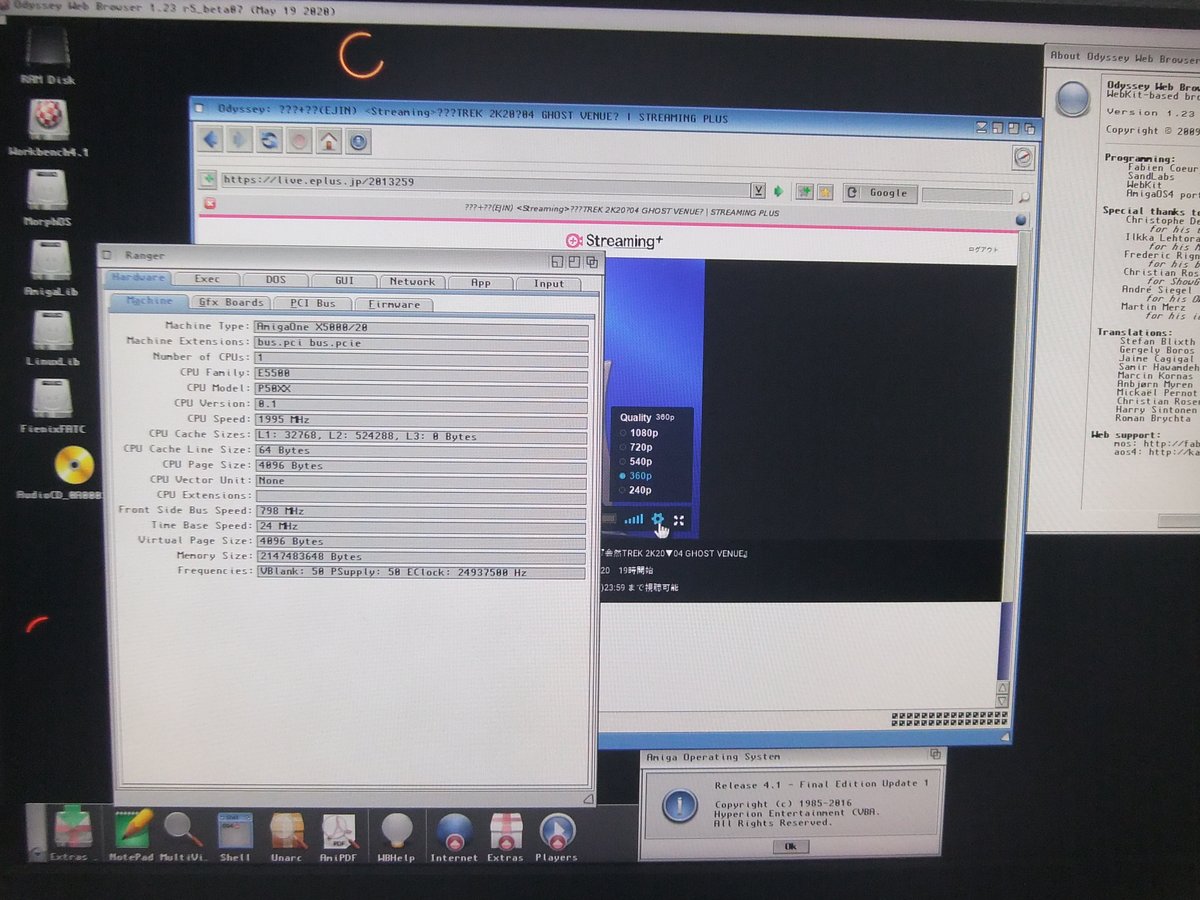Viewport: 1200px width, 900px height.
Task: Select 540p video quality
Action: click(x=636, y=461)
